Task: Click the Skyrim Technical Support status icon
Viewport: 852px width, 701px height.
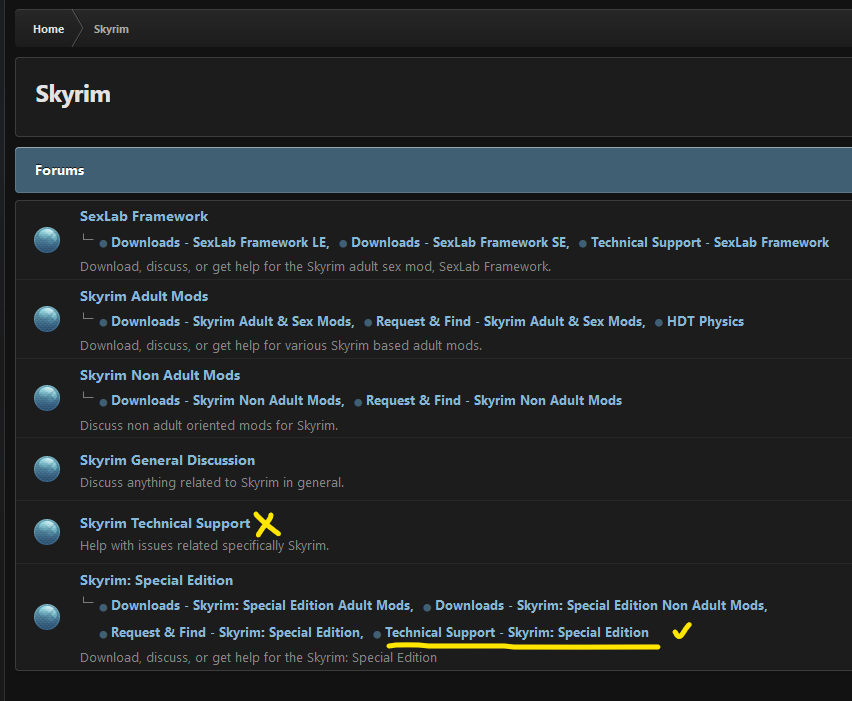Action: coord(47,532)
